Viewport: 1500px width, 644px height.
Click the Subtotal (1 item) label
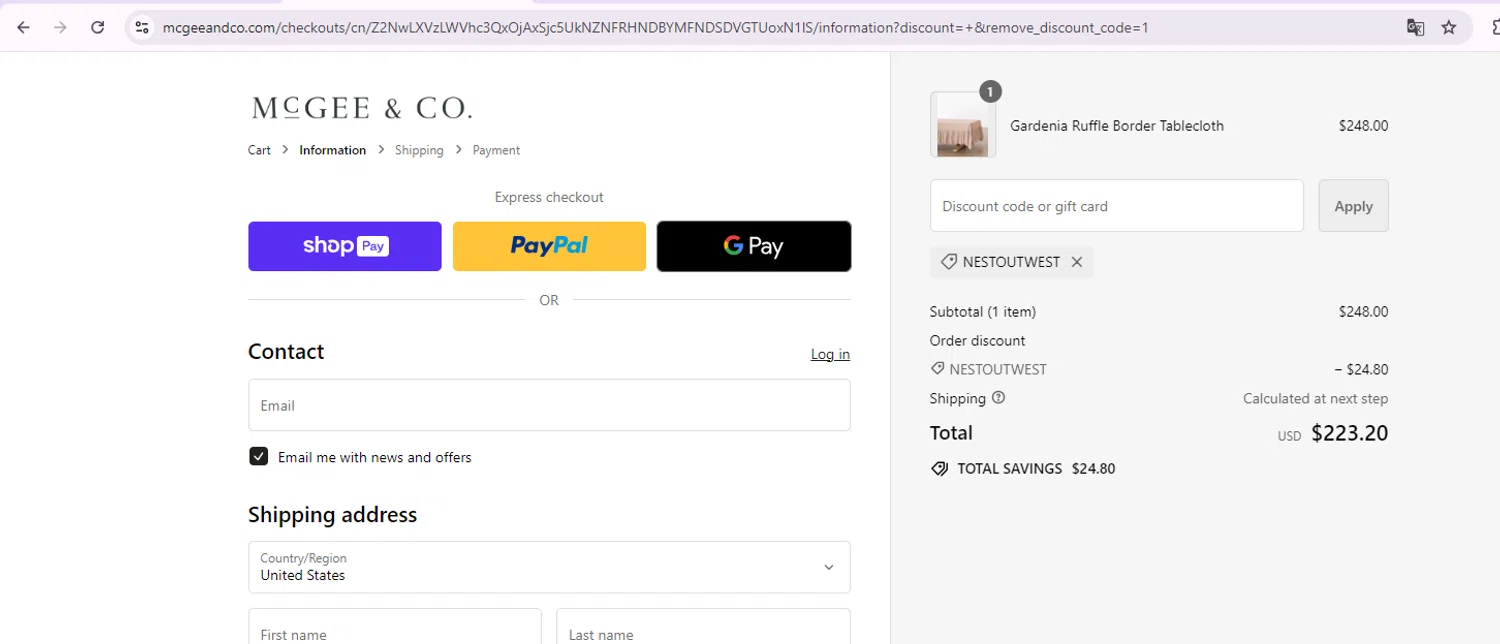983,312
